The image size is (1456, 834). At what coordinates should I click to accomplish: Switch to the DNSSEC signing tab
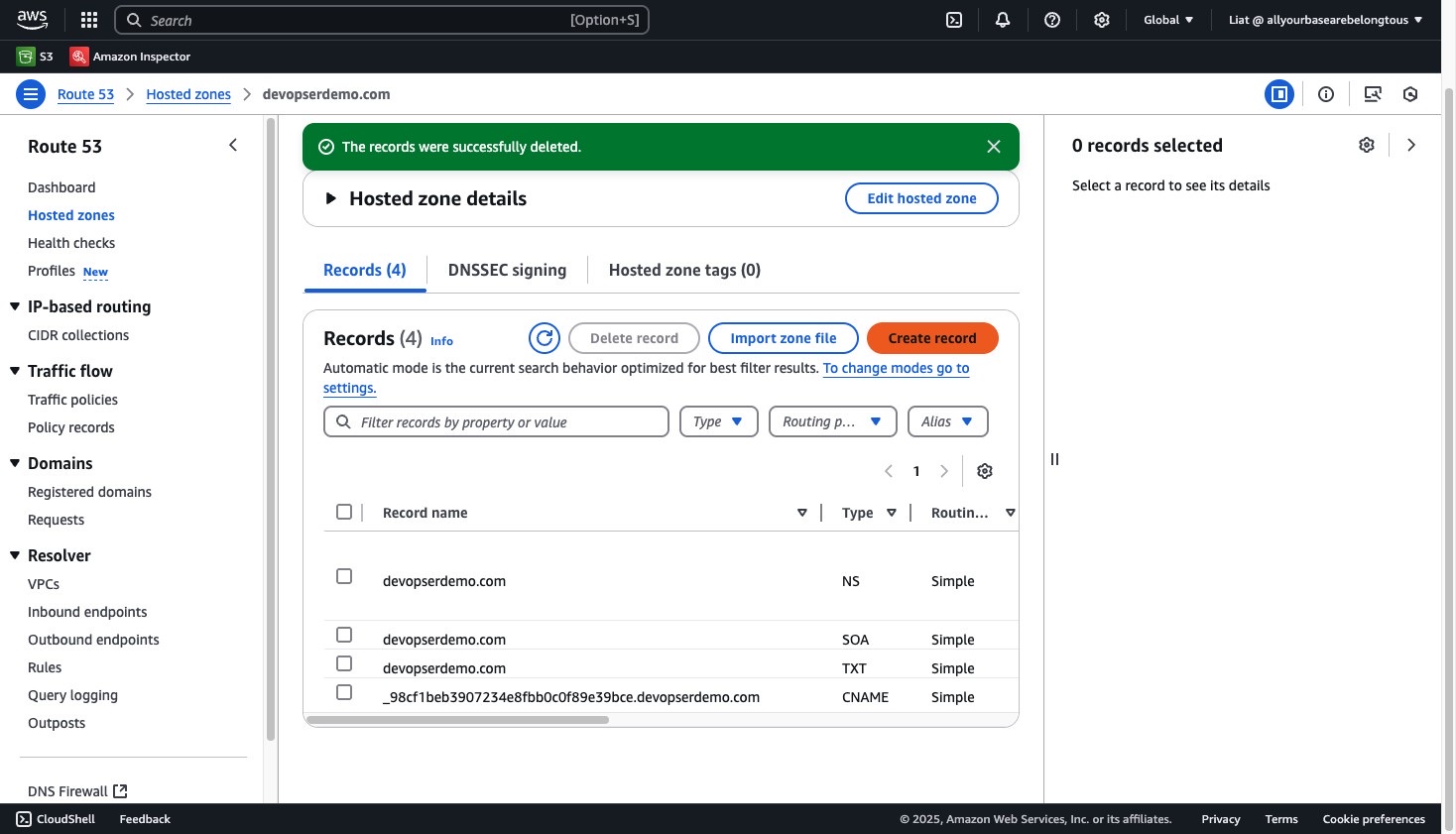(x=507, y=270)
